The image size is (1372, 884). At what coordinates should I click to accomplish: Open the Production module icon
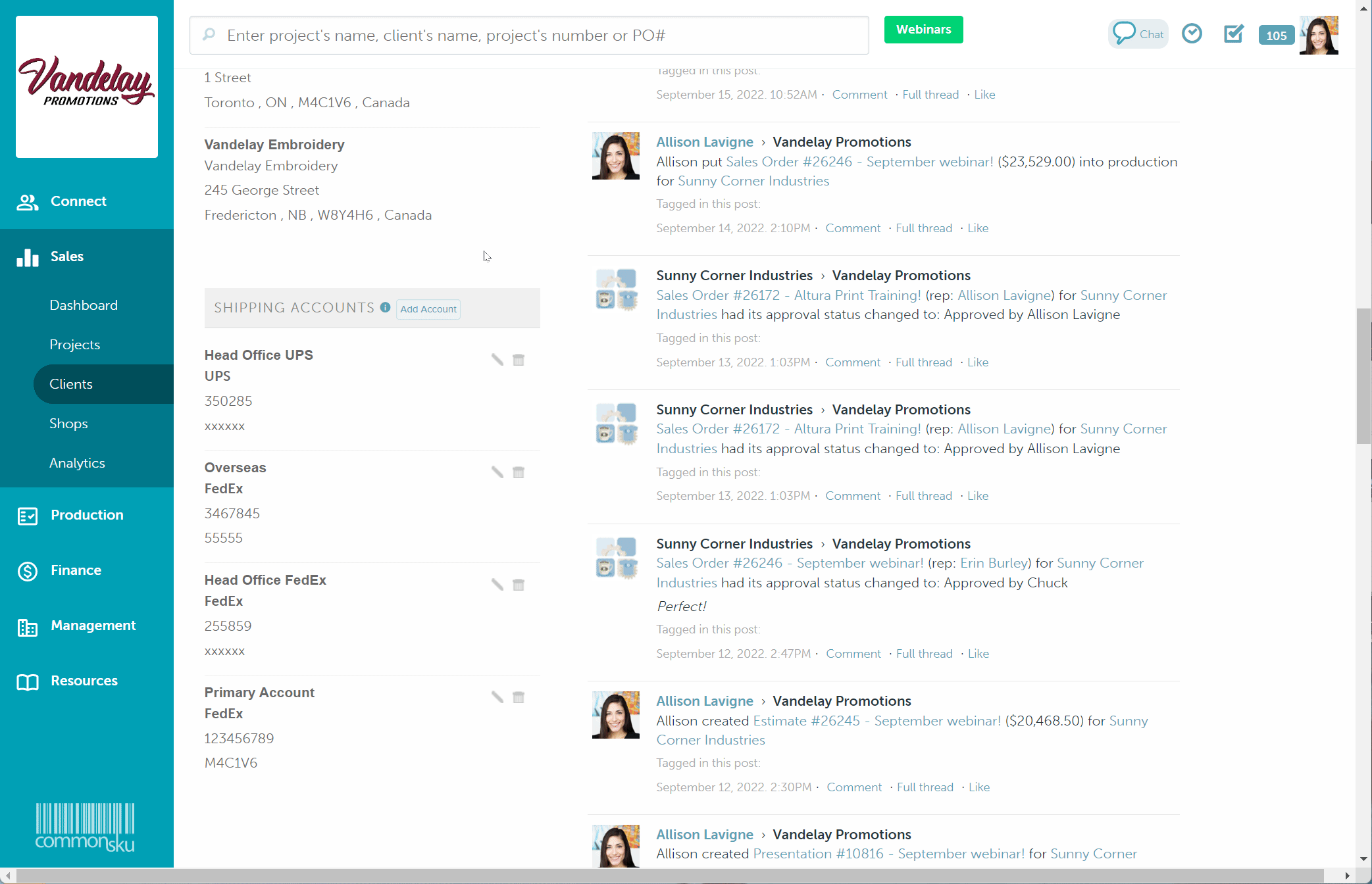[27, 516]
